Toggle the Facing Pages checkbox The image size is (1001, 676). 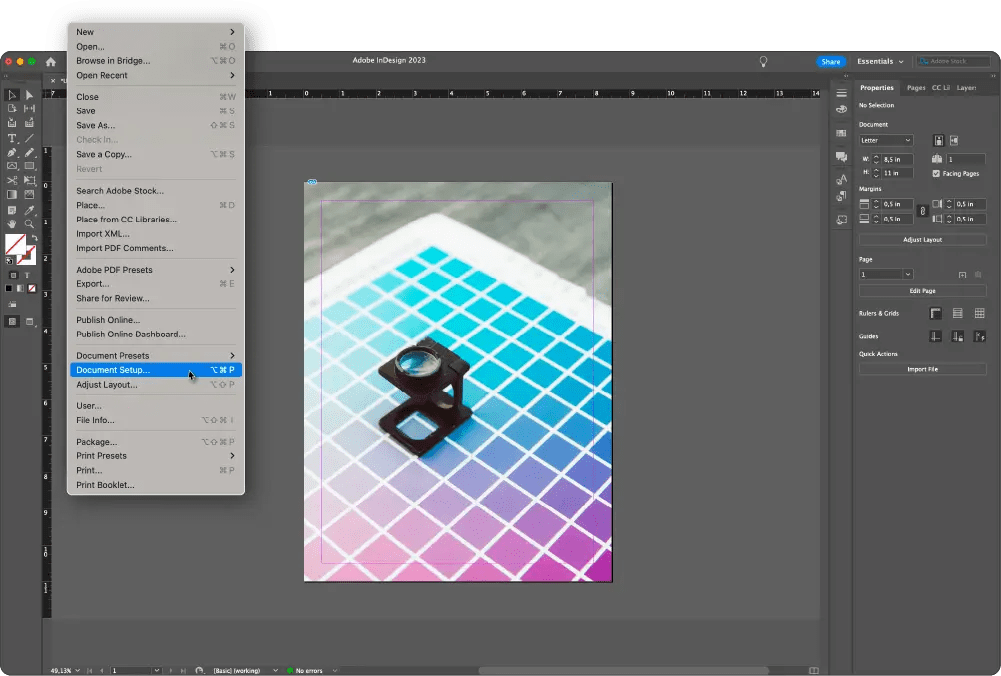click(935, 173)
